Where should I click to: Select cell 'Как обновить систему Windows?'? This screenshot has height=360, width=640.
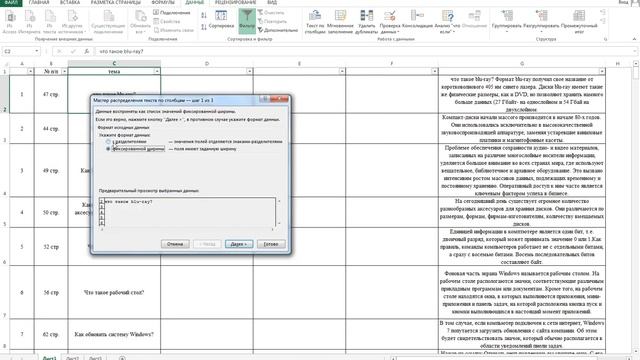114,334
